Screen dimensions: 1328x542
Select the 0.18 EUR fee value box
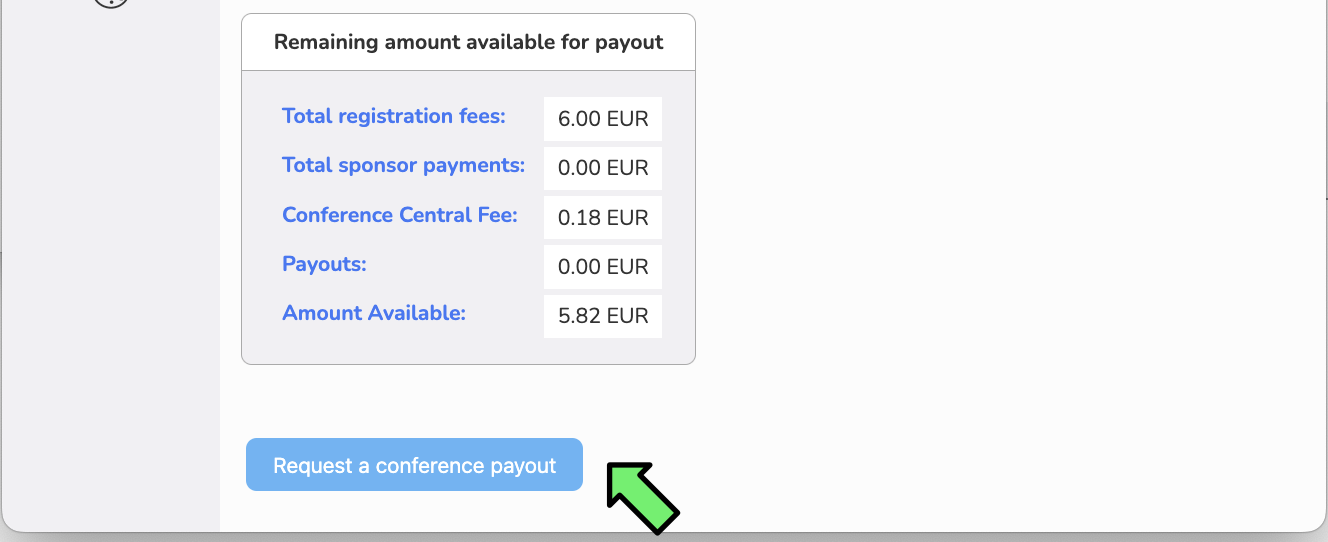[603, 218]
